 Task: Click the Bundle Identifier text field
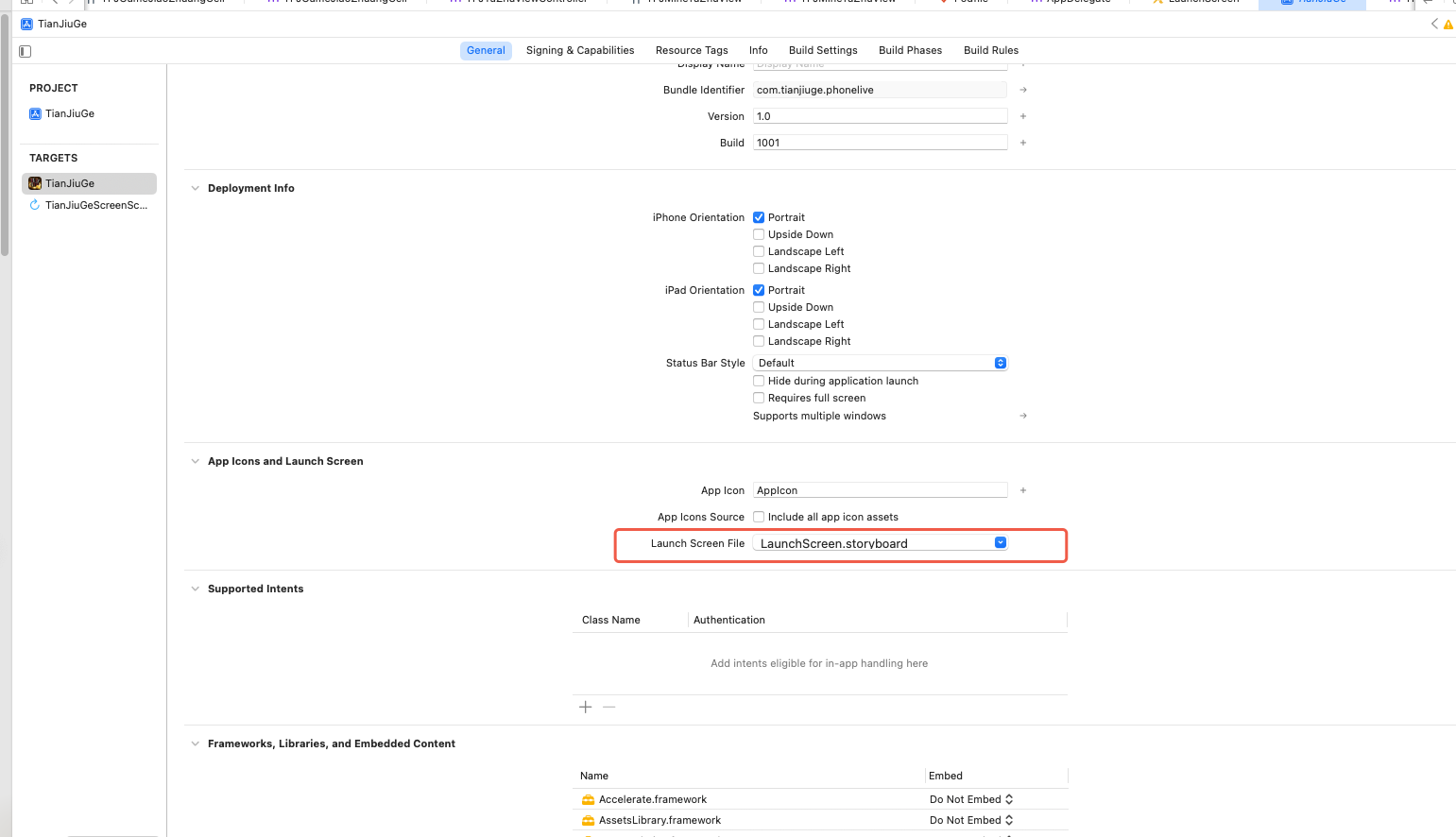(x=879, y=90)
